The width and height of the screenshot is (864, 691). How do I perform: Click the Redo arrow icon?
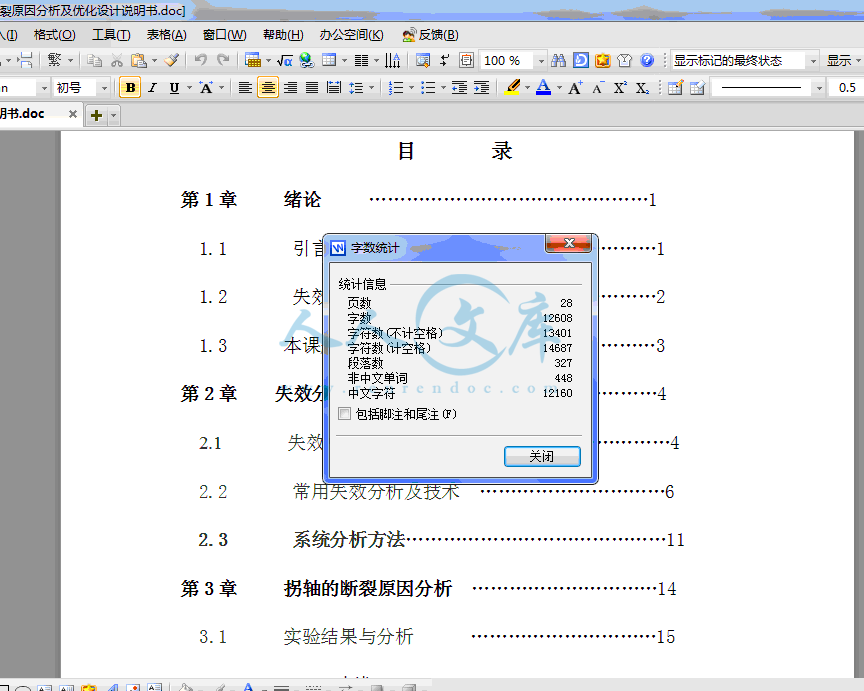pos(223,60)
